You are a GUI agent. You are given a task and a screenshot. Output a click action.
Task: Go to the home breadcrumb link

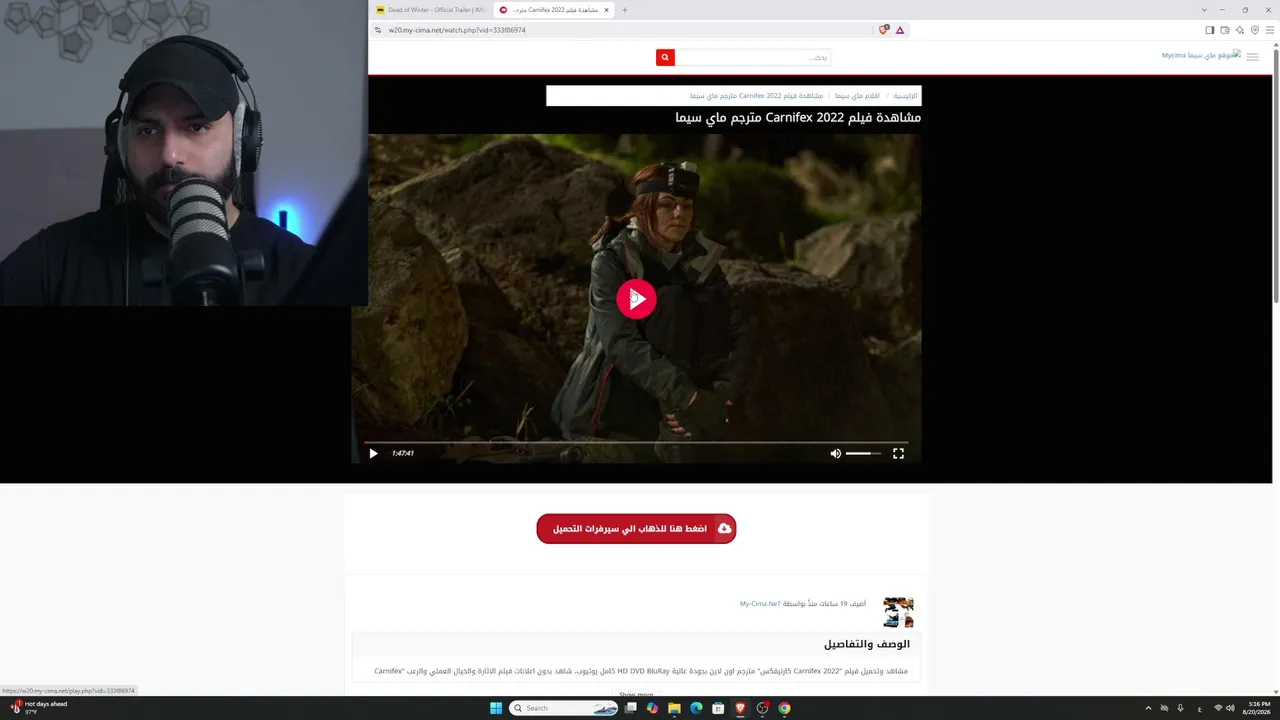pos(905,96)
